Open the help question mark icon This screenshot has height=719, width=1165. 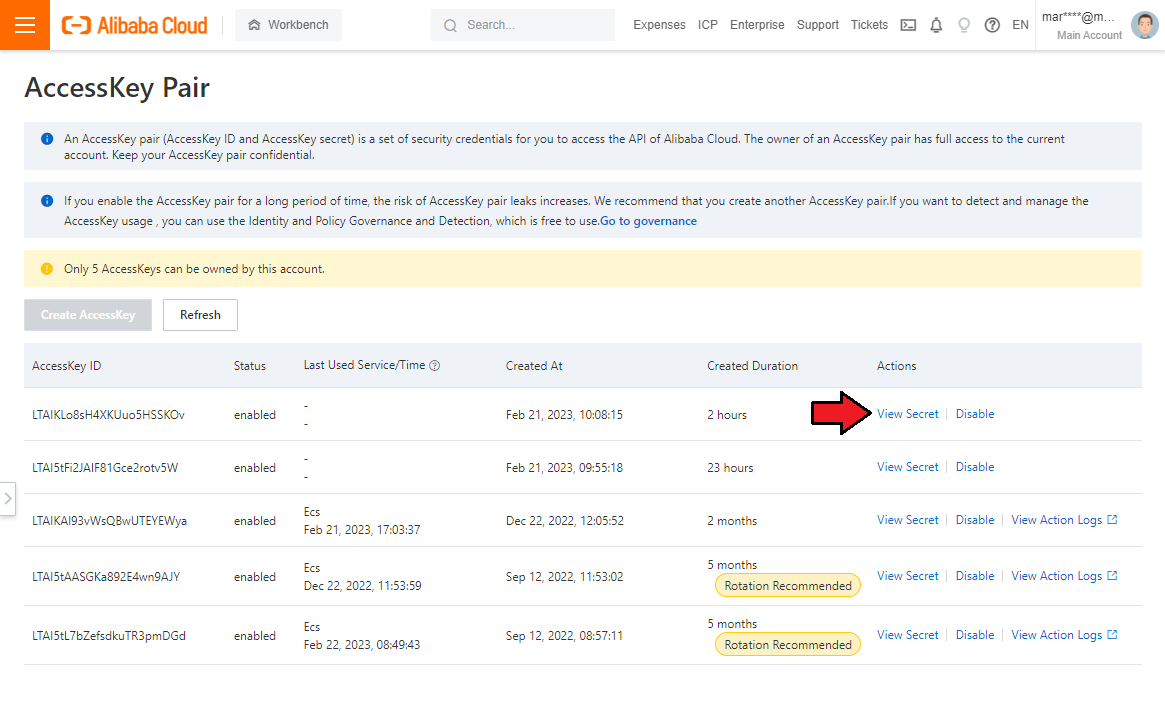pos(992,25)
